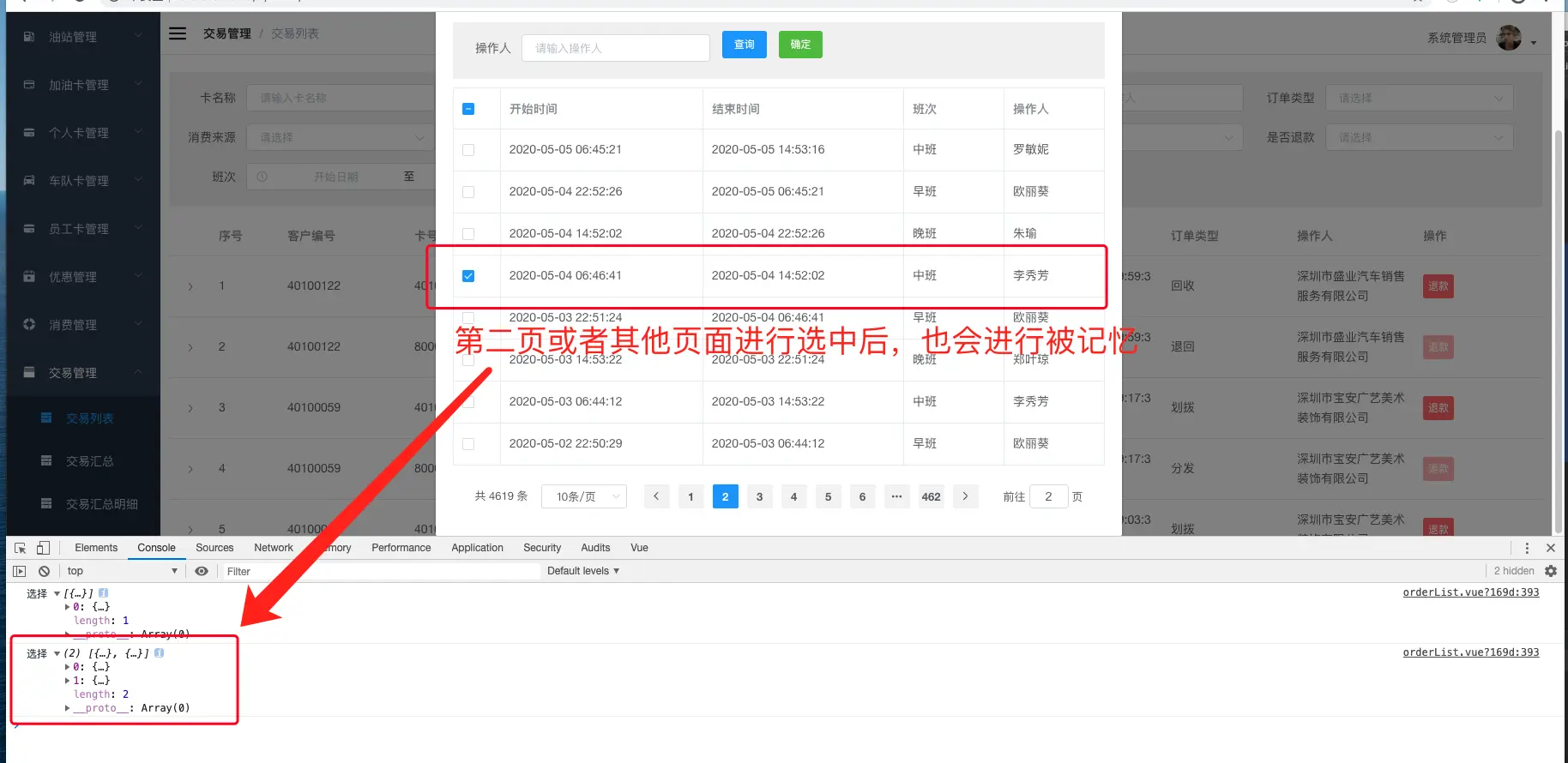Switch to the Elements tab

point(96,548)
